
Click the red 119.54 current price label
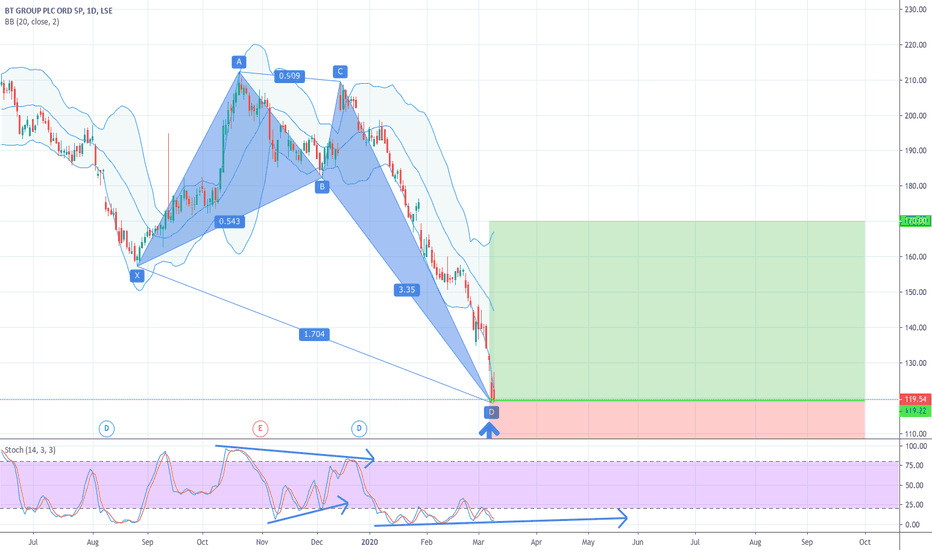click(915, 399)
